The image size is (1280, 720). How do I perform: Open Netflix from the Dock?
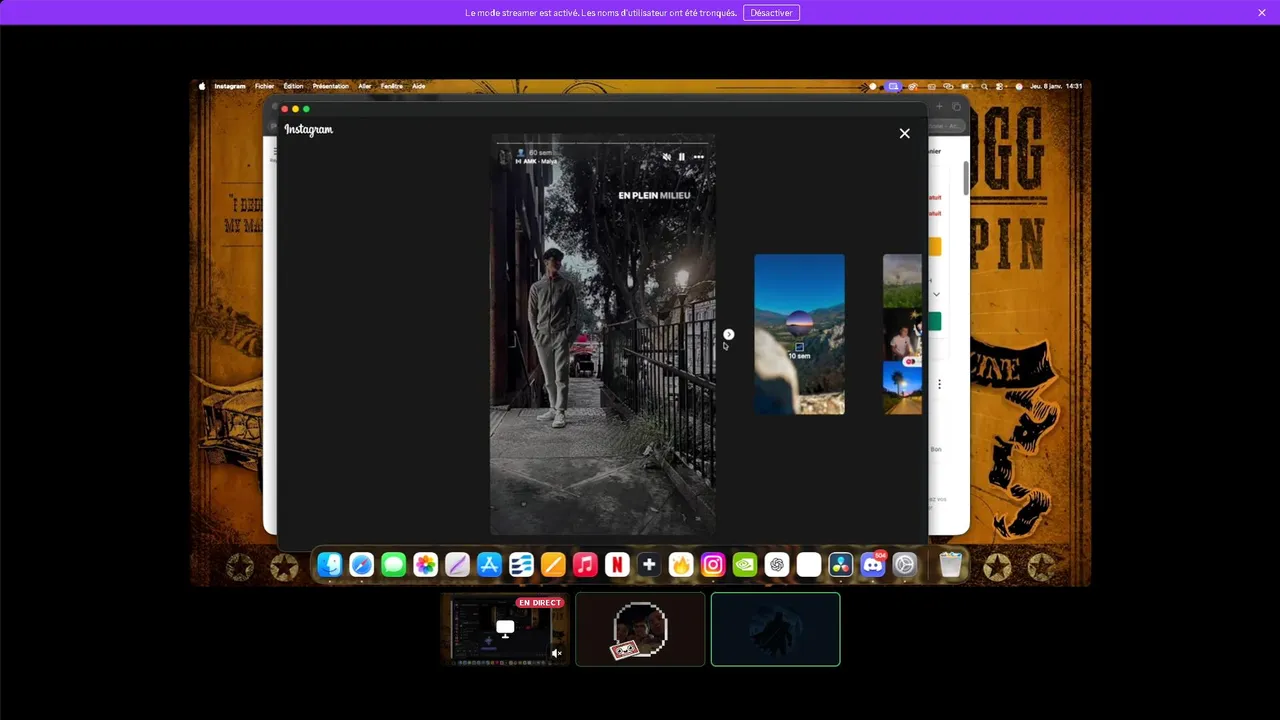(x=617, y=565)
